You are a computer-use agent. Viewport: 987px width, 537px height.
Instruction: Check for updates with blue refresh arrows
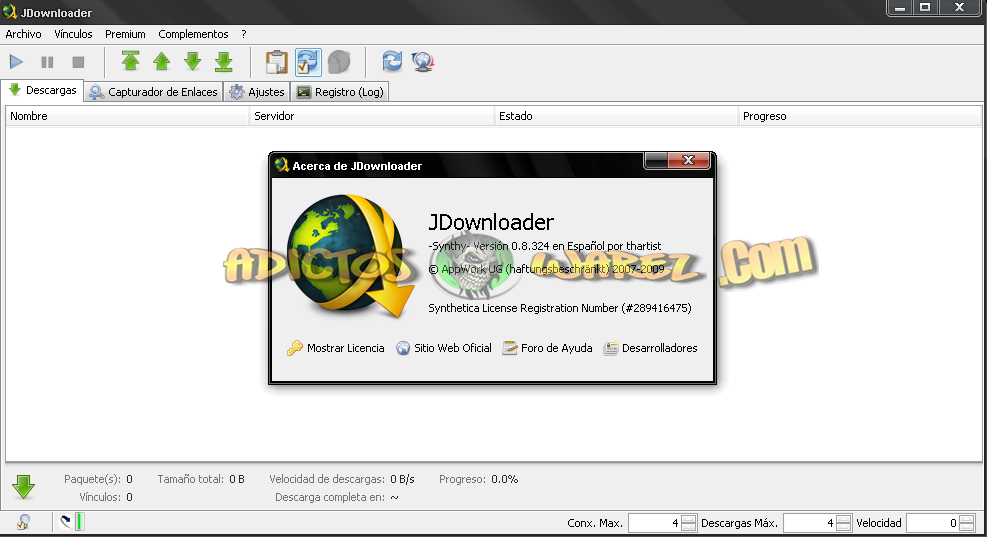coord(392,61)
